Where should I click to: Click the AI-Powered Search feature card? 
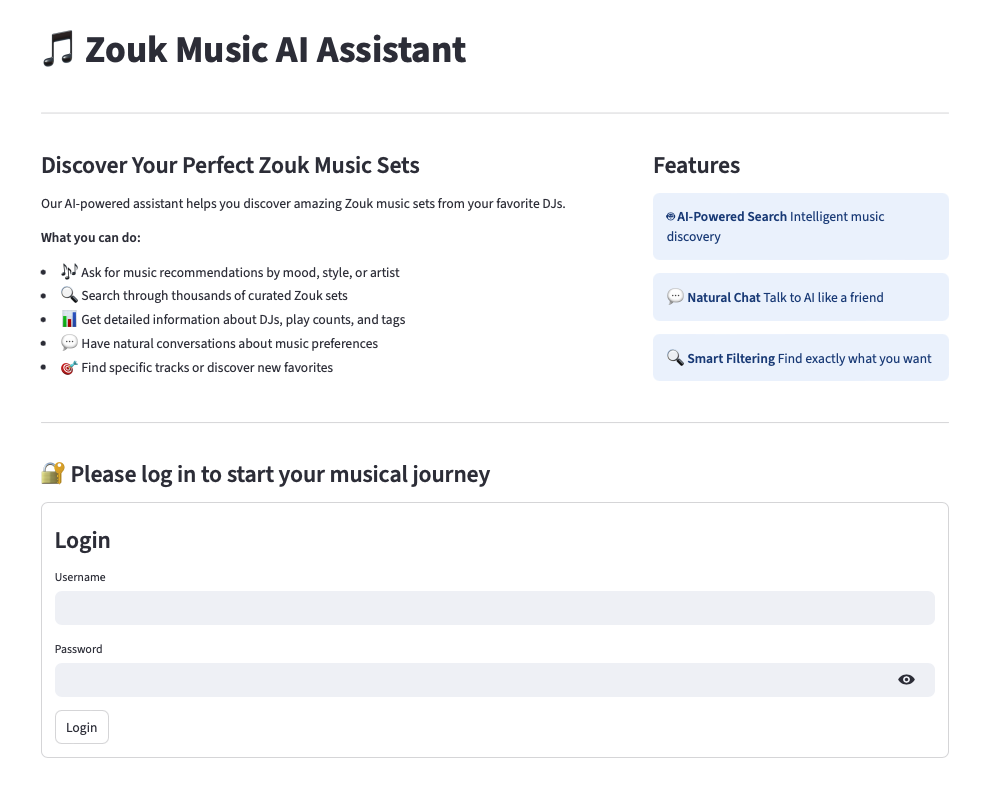click(800, 227)
